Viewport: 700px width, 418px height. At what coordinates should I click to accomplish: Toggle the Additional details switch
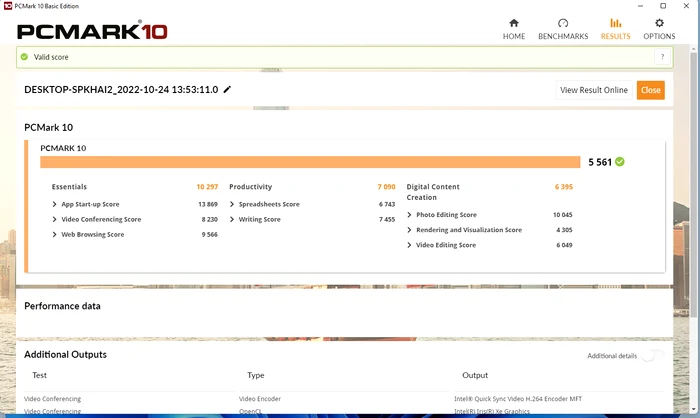(x=653, y=355)
